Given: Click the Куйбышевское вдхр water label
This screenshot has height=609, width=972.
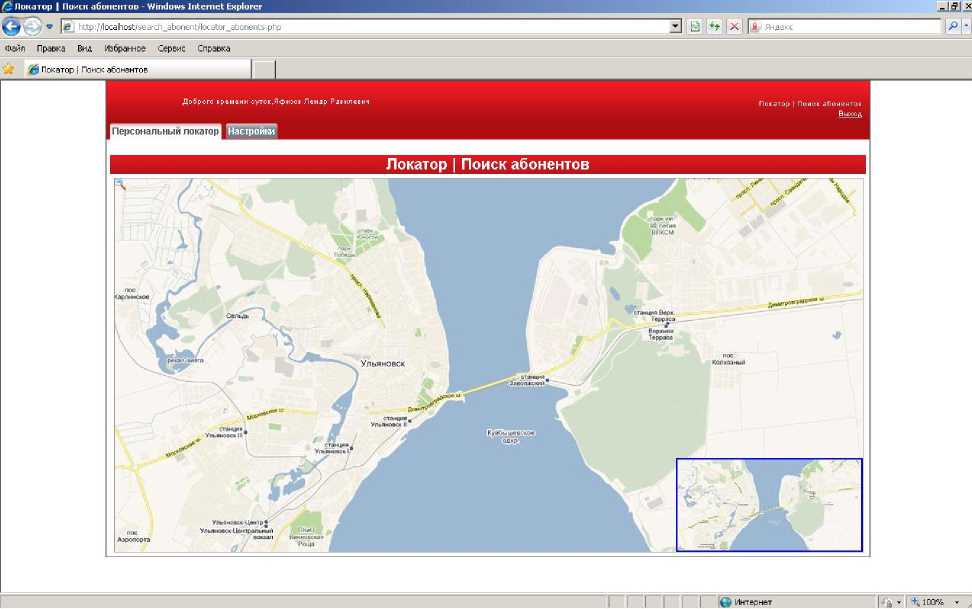Looking at the screenshot, I should pos(510,437).
